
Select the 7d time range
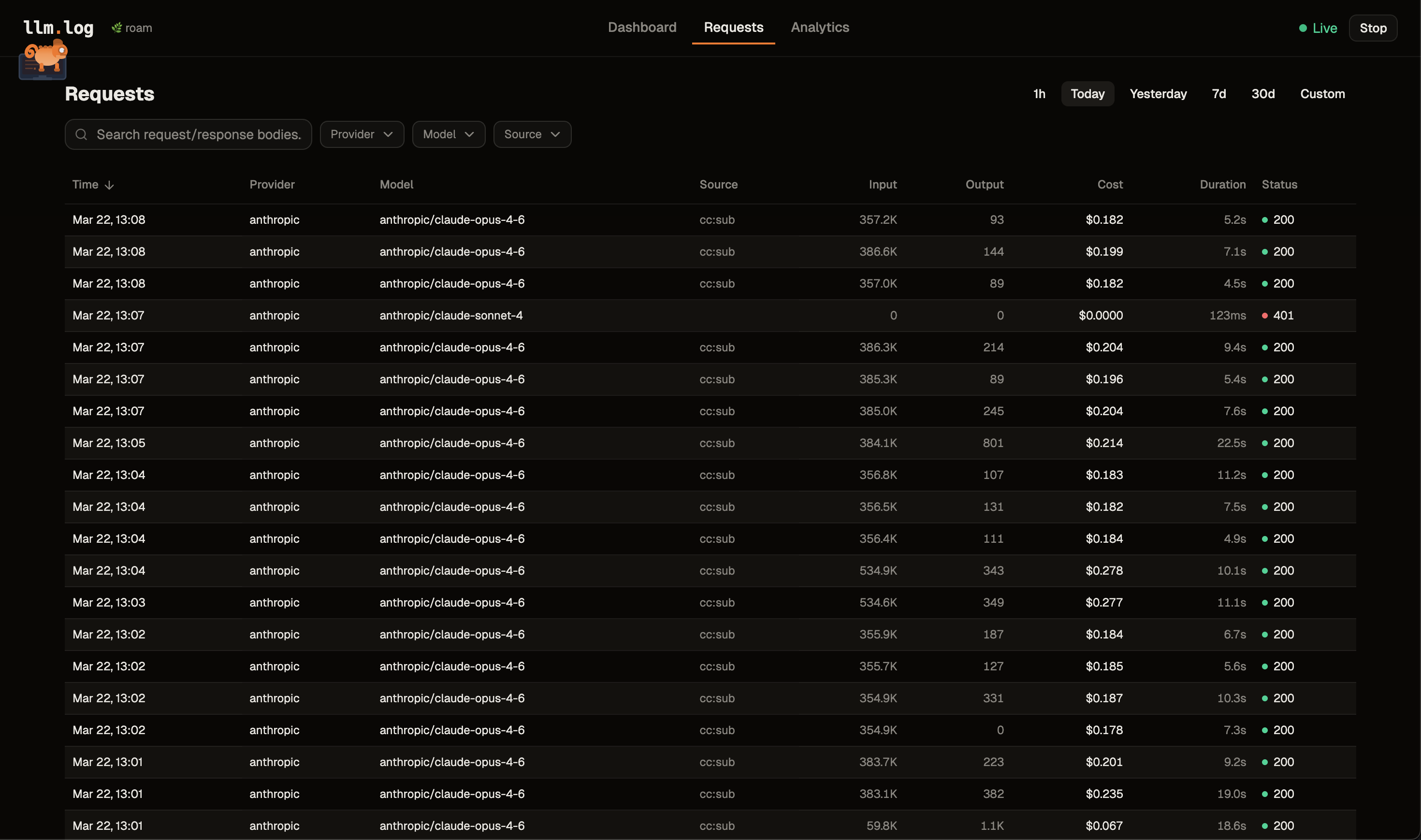1218,94
